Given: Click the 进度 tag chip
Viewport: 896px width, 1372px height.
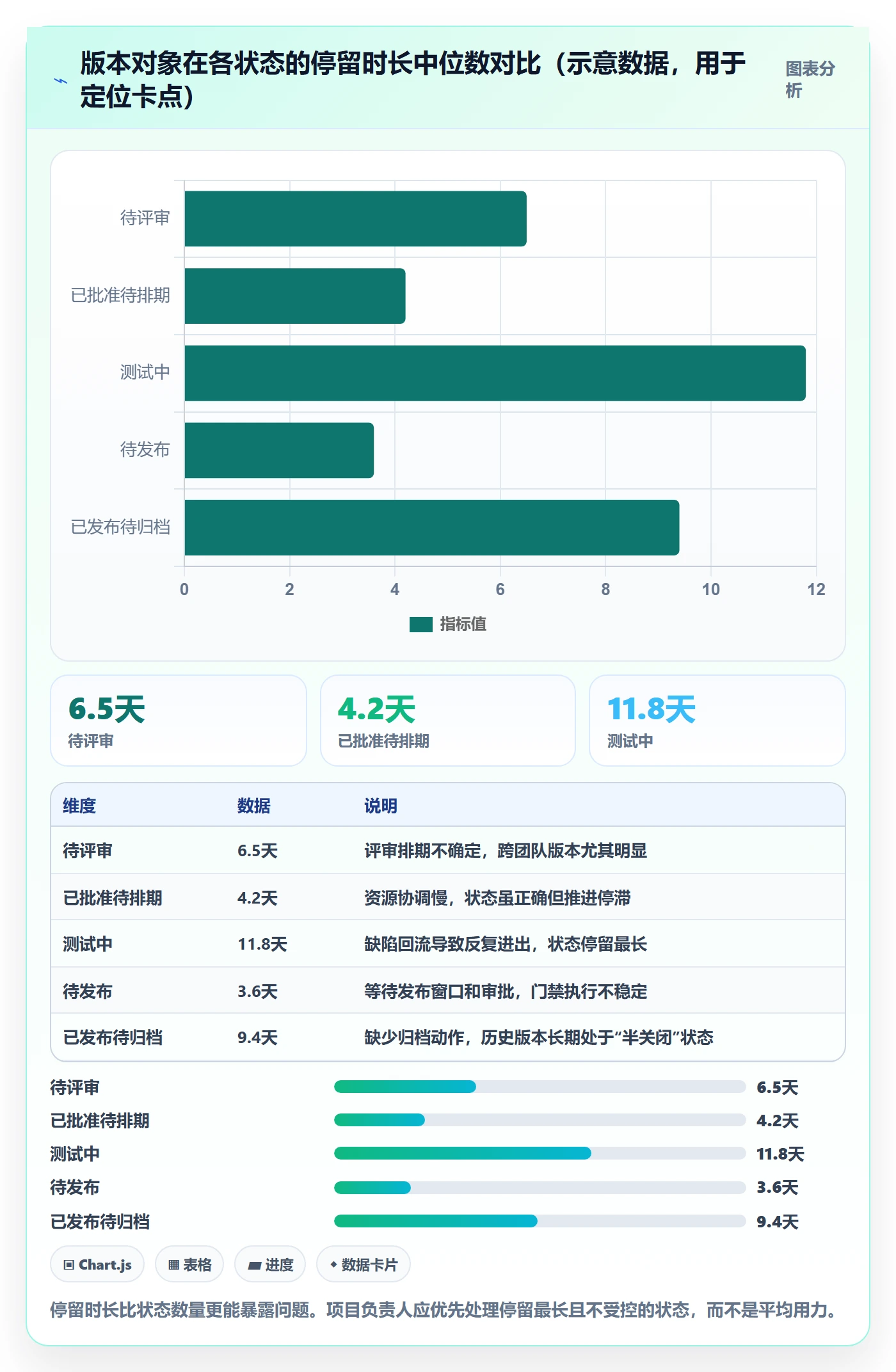Looking at the screenshot, I should [x=270, y=1264].
